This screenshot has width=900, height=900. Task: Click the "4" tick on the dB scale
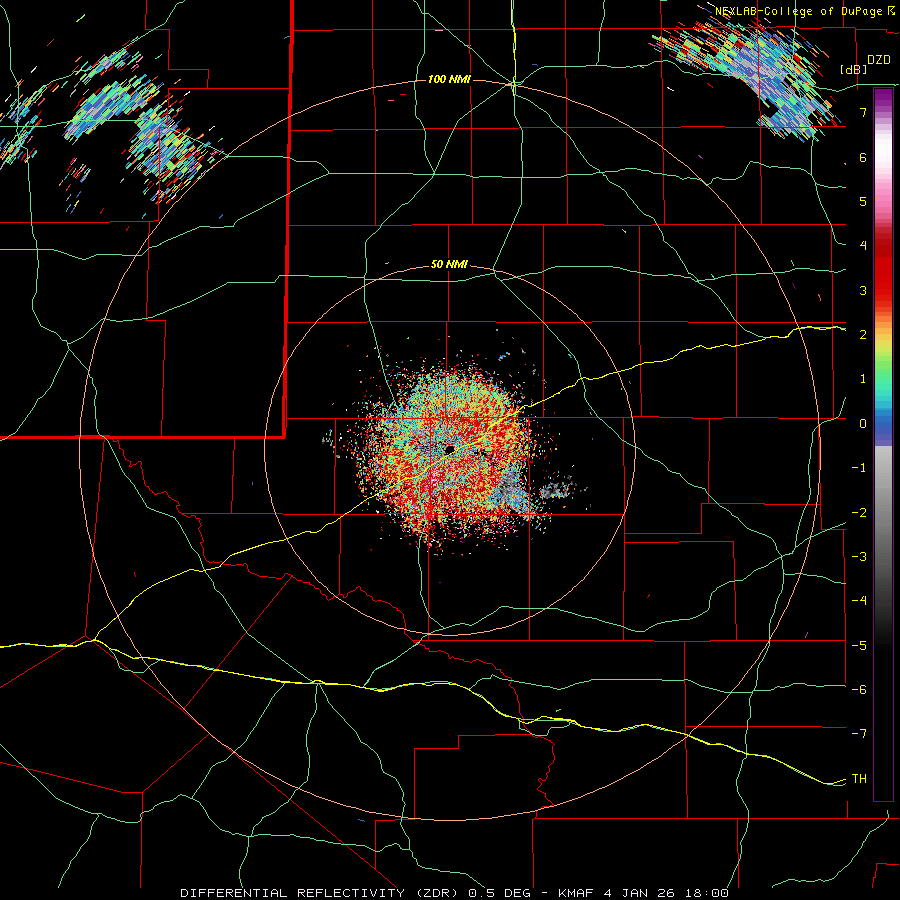coord(863,246)
